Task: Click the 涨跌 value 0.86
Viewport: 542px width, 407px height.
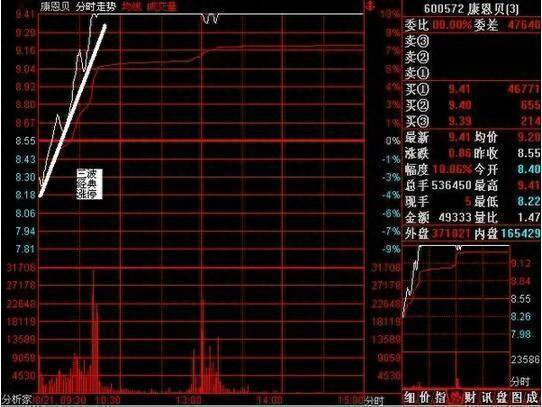Action: point(460,153)
